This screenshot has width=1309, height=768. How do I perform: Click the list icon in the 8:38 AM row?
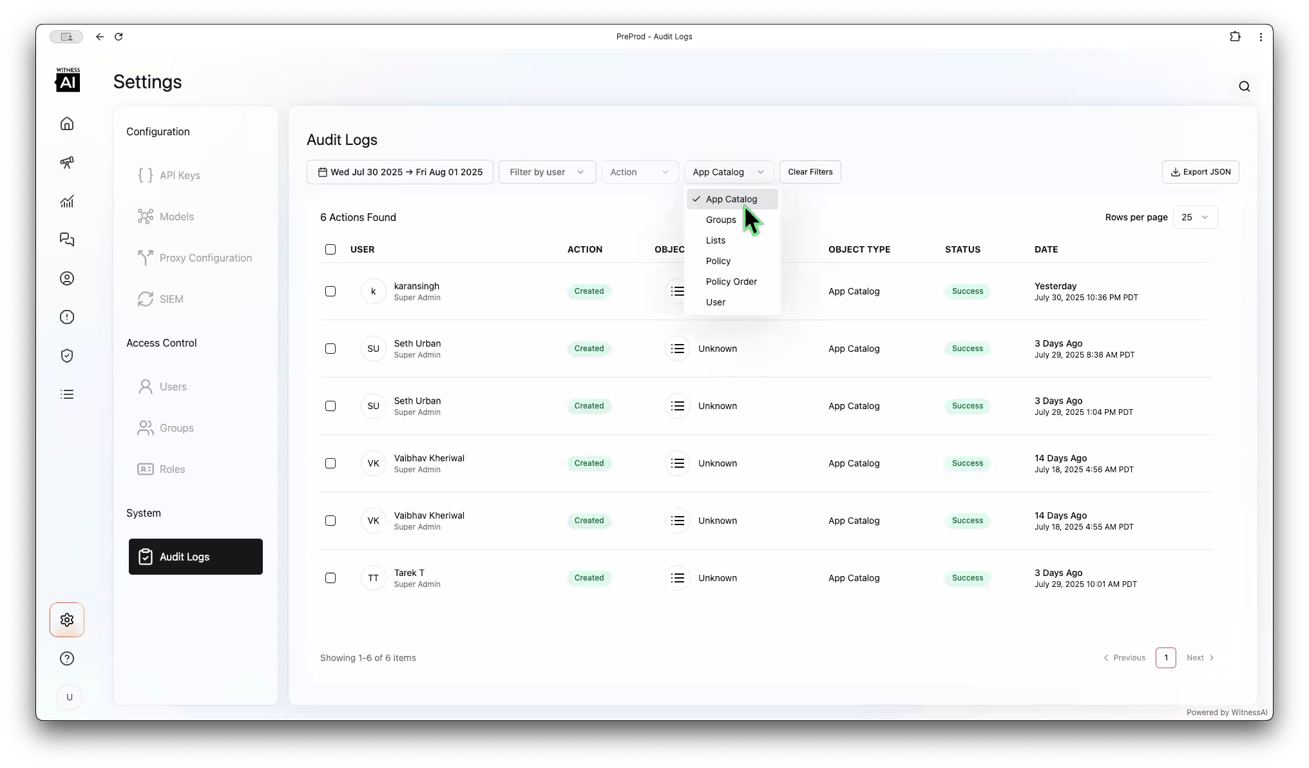(x=678, y=349)
